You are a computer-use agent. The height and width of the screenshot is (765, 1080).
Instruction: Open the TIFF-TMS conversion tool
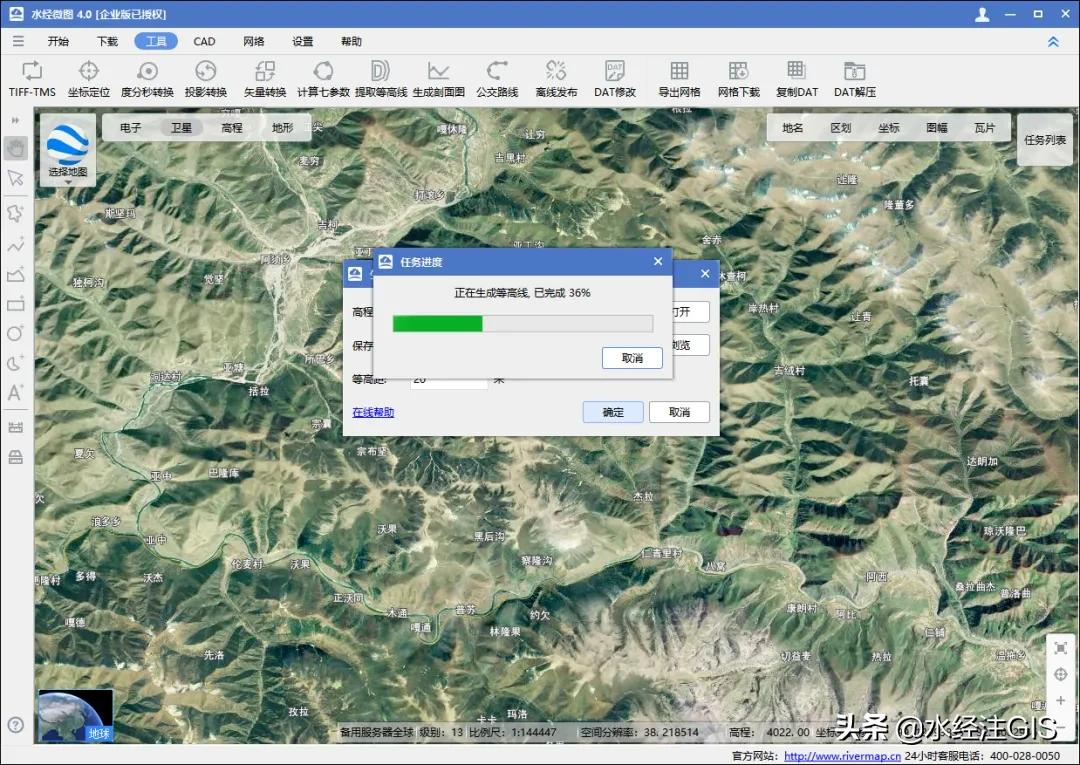(x=32, y=78)
